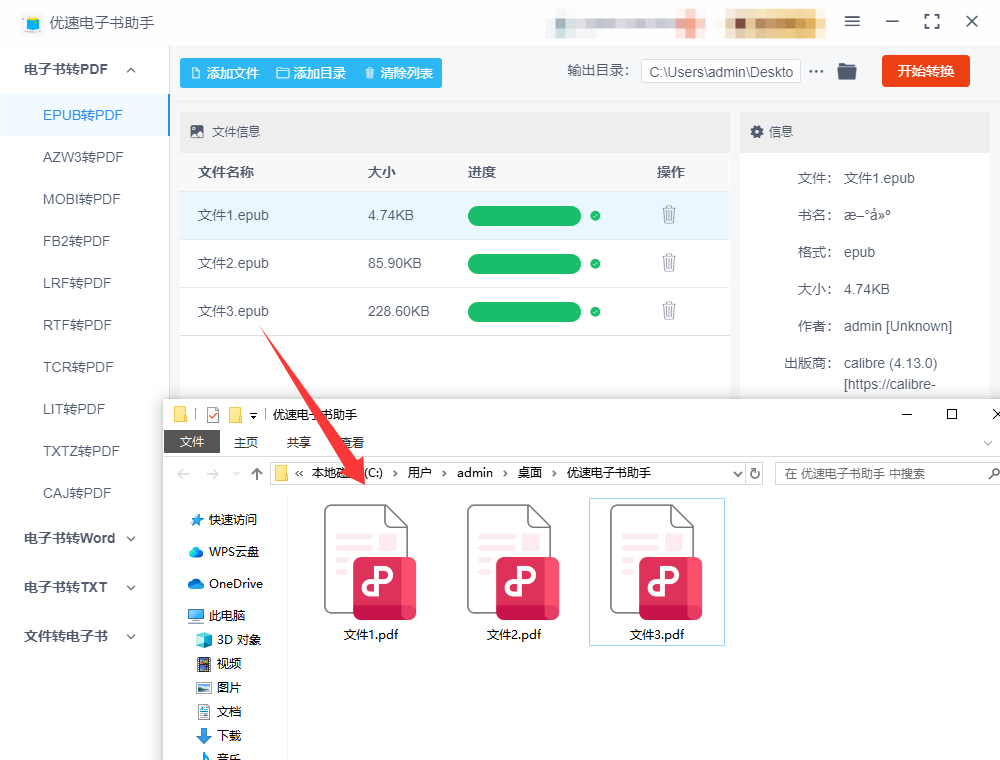
Task: Click 文件3.epub progress bar
Action: click(x=524, y=311)
